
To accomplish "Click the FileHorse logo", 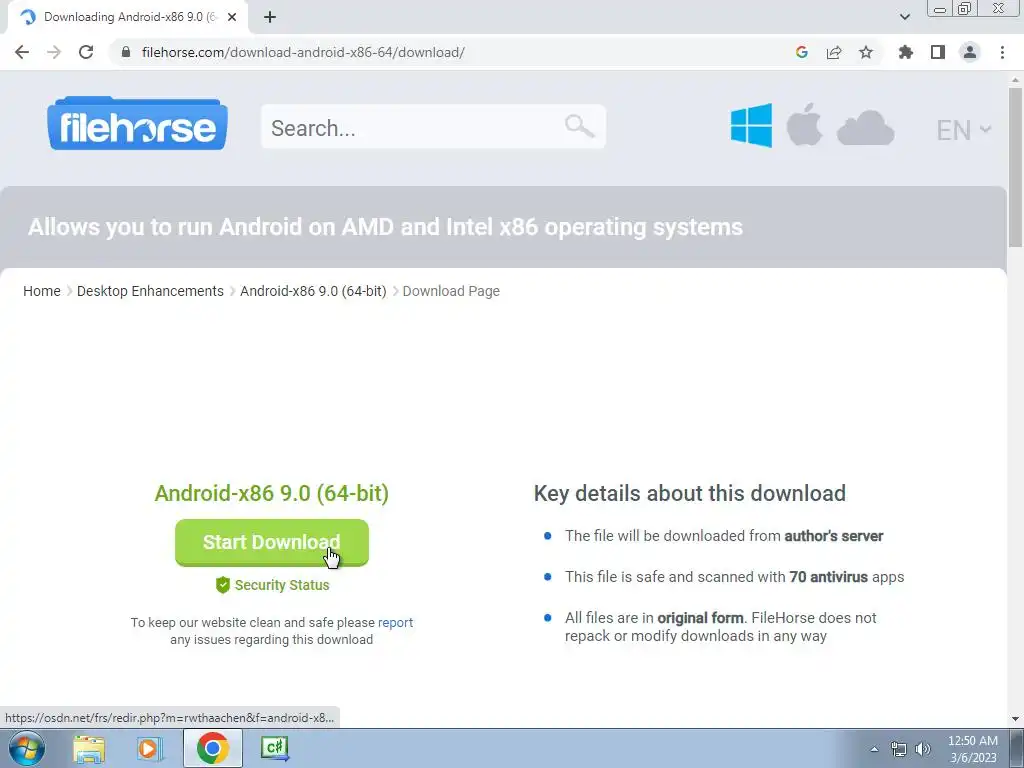I will pyautogui.click(x=137, y=123).
